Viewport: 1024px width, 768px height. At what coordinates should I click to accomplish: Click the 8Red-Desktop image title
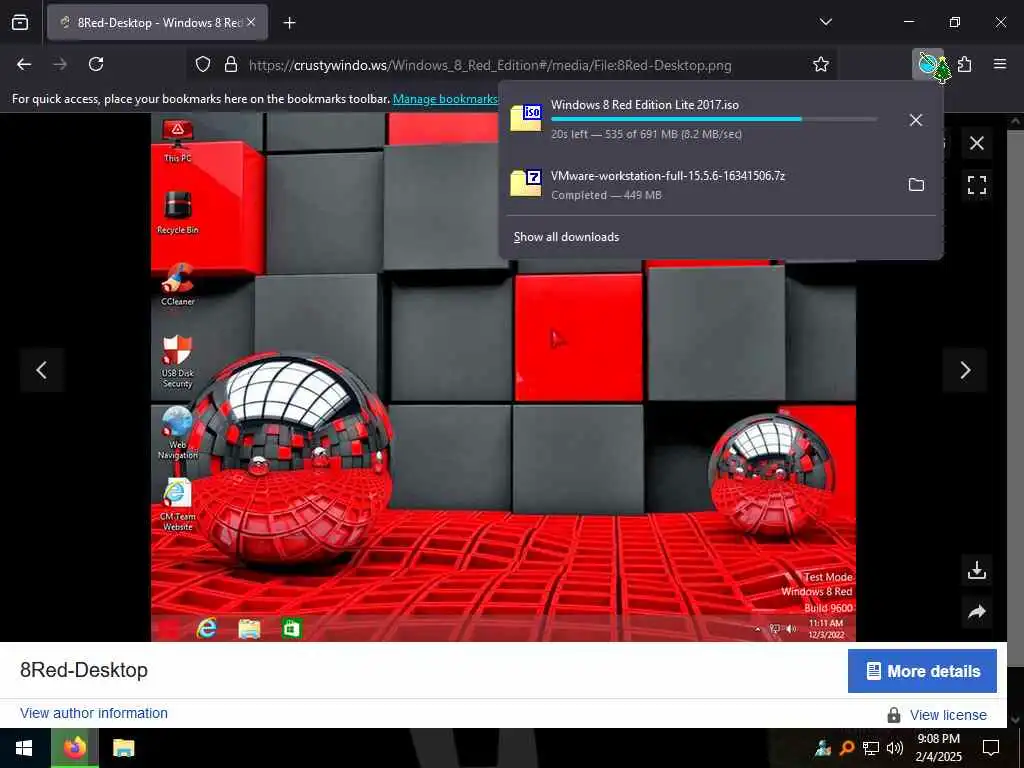click(84, 670)
